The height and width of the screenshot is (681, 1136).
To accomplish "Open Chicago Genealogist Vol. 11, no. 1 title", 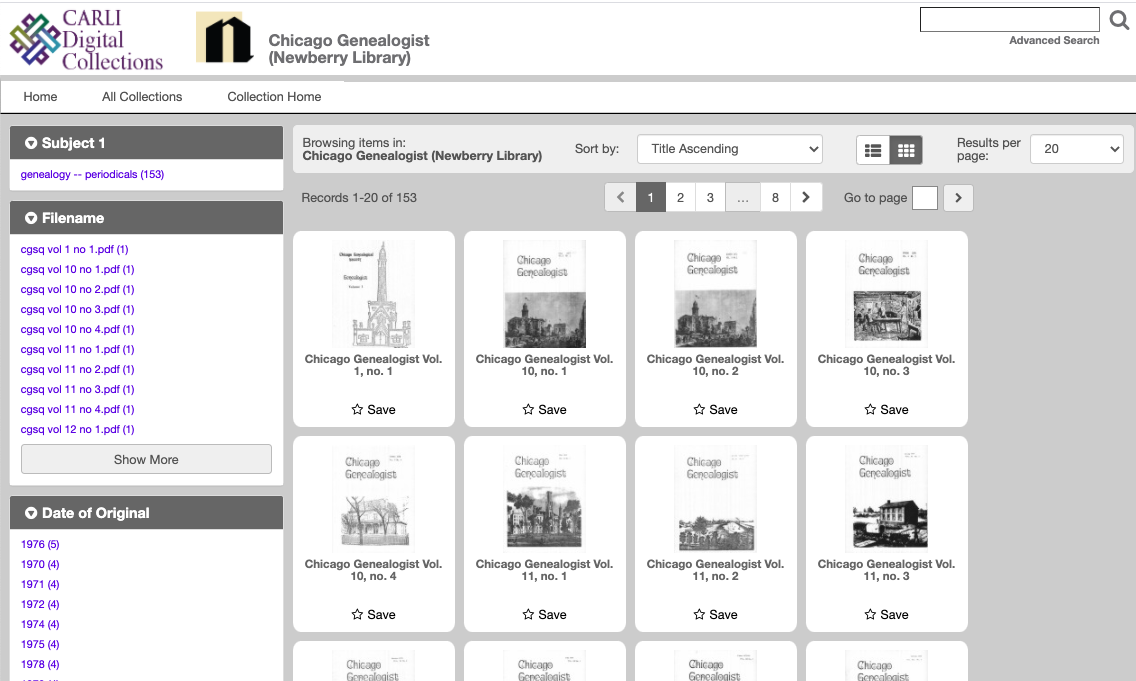I will coord(545,570).
